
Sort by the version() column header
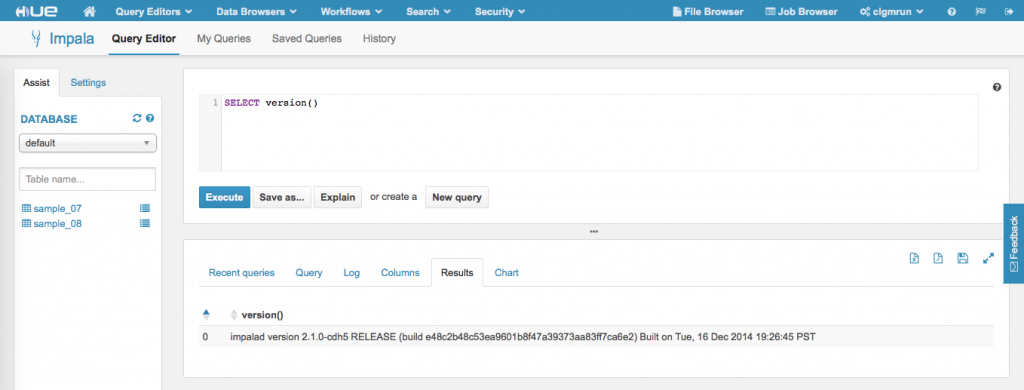click(x=257, y=315)
